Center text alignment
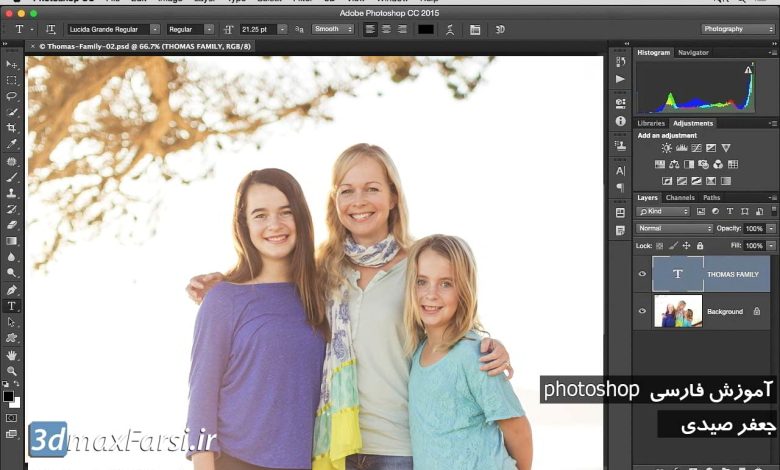Image resolution: width=780 pixels, height=470 pixels. point(386,29)
